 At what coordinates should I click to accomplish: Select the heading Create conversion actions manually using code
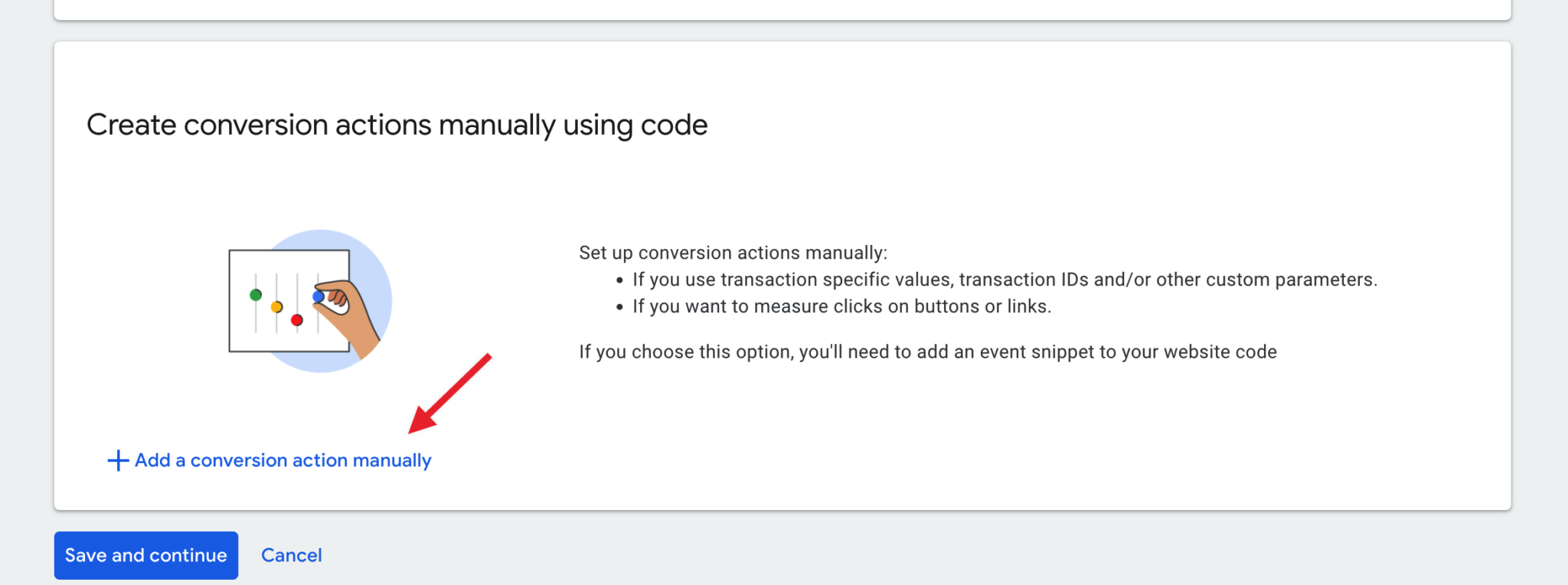coord(398,124)
